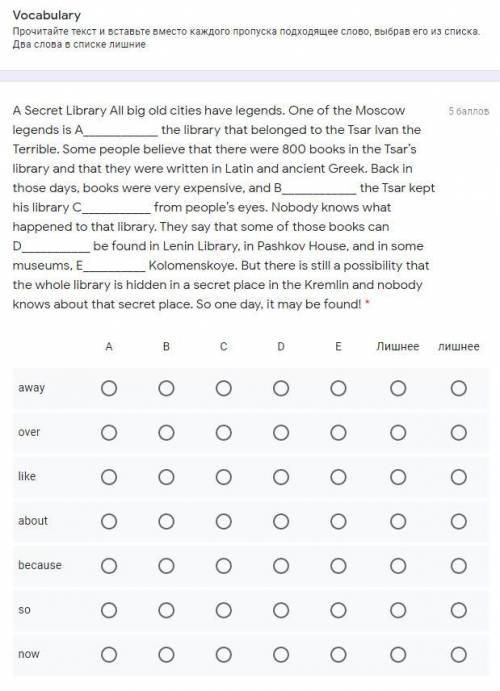
Task: Mark "now" in the last лишнее column
Action: tap(459, 654)
